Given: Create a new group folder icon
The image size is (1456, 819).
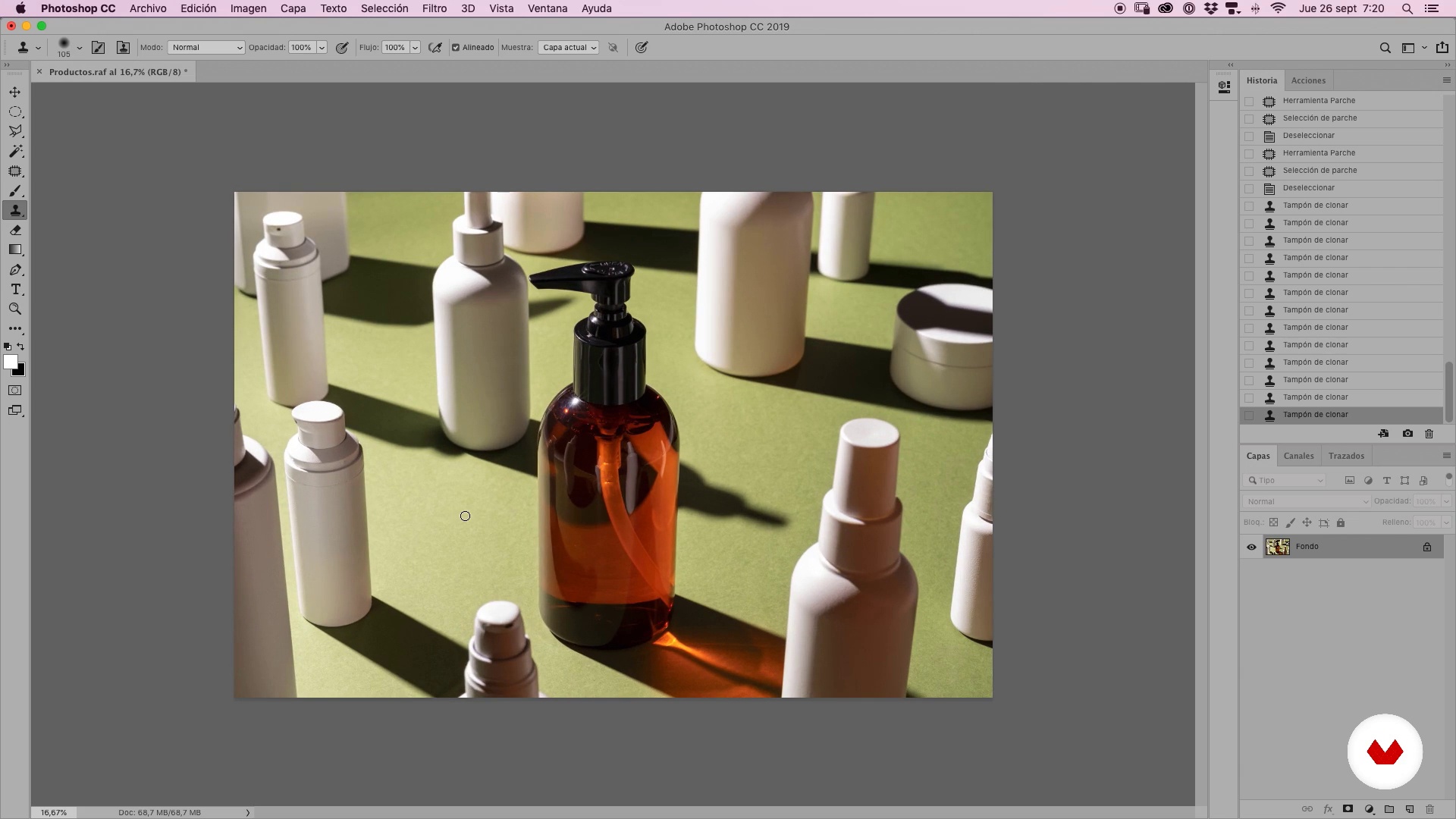Looking at the screenshot, I should point(1389,809).
